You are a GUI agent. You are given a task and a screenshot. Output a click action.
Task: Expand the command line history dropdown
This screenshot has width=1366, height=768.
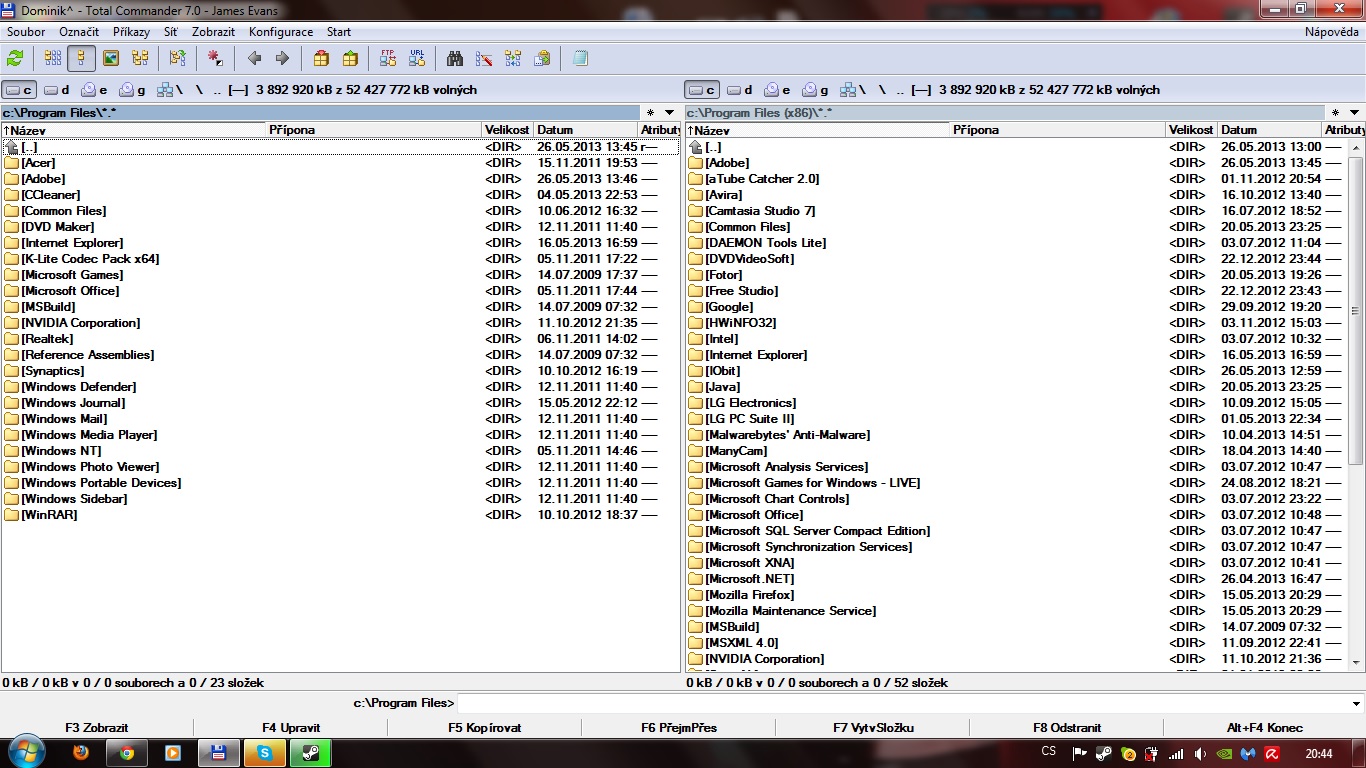pyautogui.click(x=1355, y=703)
